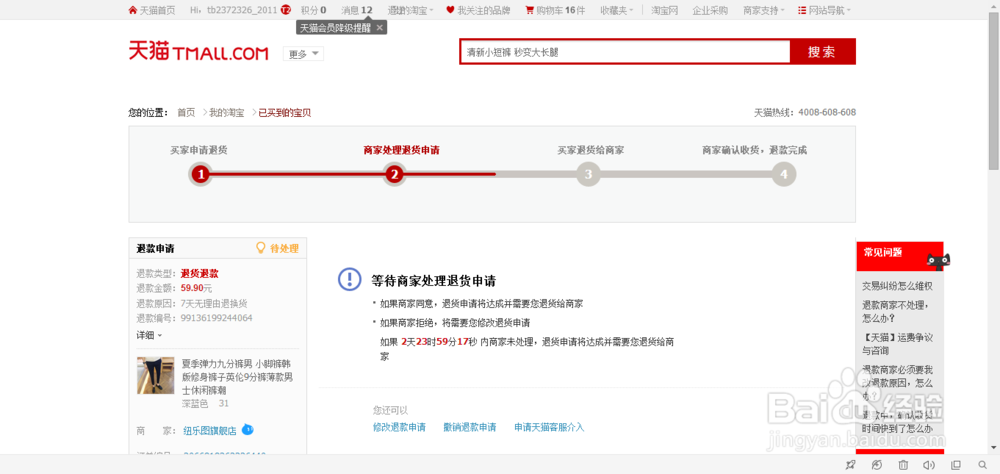This screenshot has height=474, width=1000.
Task: Click the blue chat bubble beside 纽乐图旗舰店
Action: 247,429
